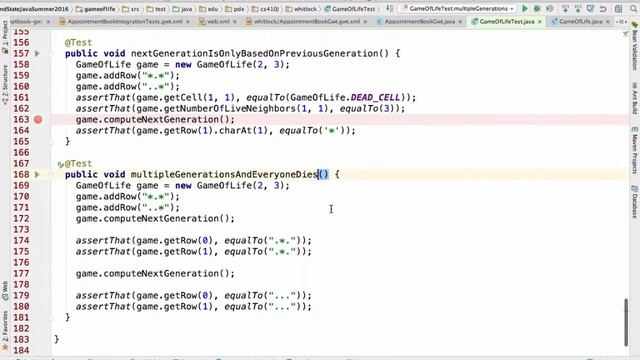Viewport: 640px width, 360px height.
Task: Open the Project tool window
Action: [5, 36]
